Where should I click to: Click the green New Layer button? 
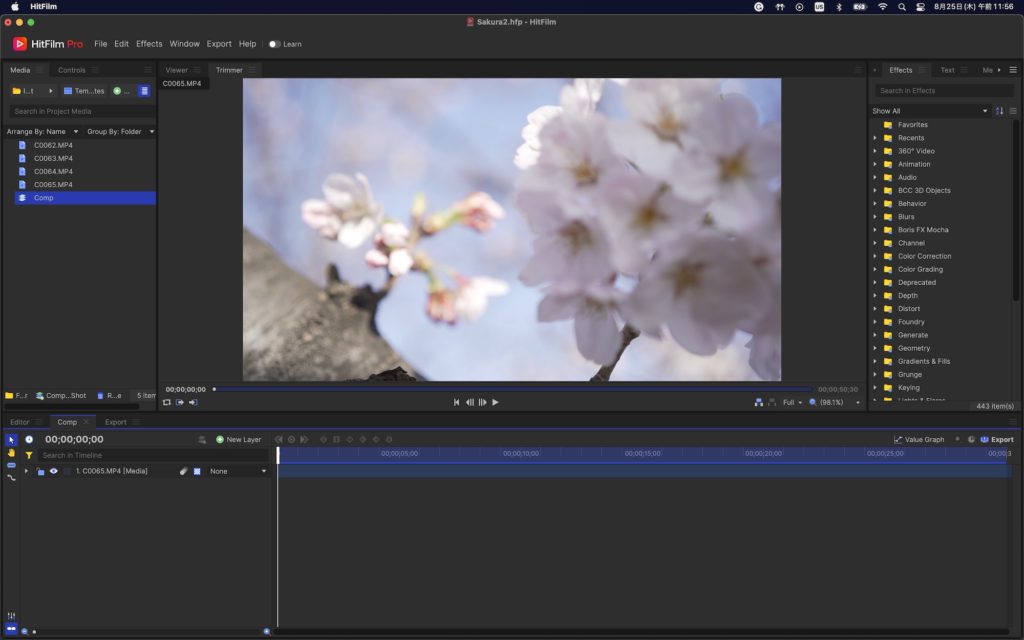coord(238,439)
